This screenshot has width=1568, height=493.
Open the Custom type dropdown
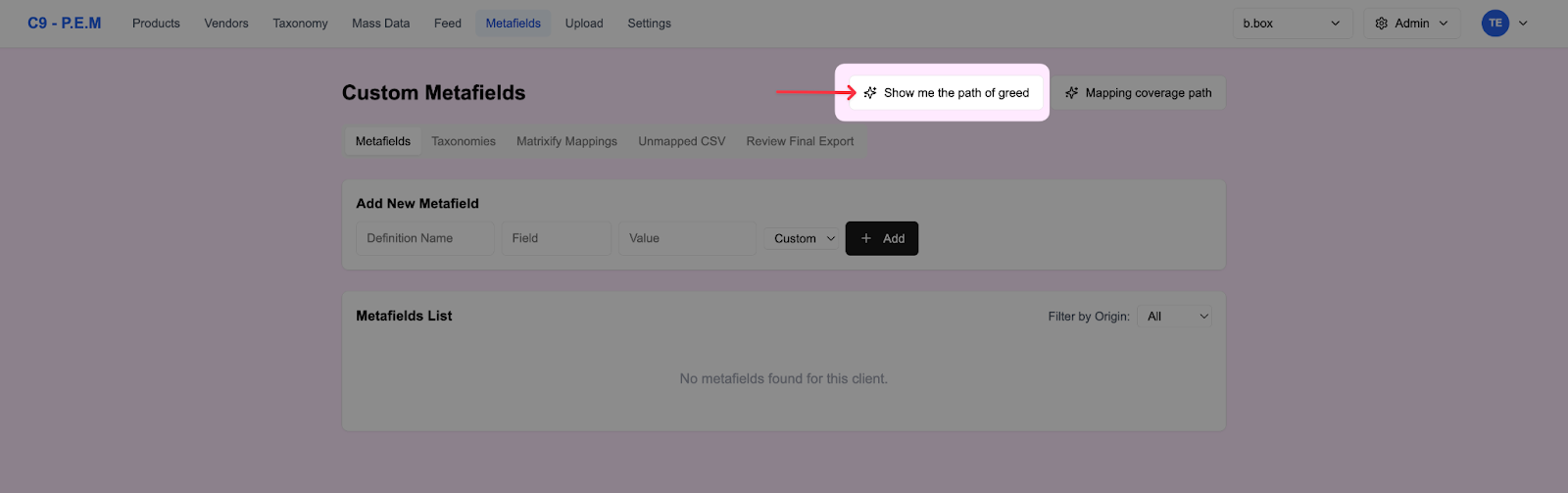[x=804, y=238]
